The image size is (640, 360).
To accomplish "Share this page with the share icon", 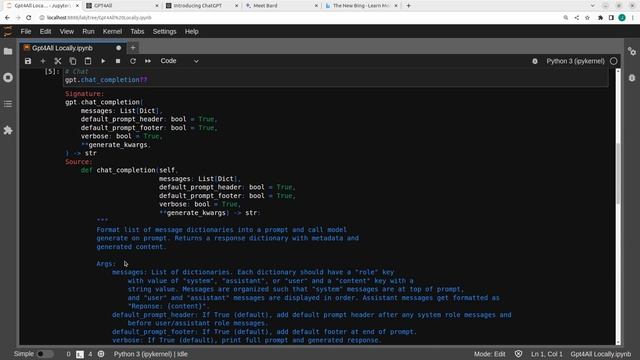I will click(576, 18).
